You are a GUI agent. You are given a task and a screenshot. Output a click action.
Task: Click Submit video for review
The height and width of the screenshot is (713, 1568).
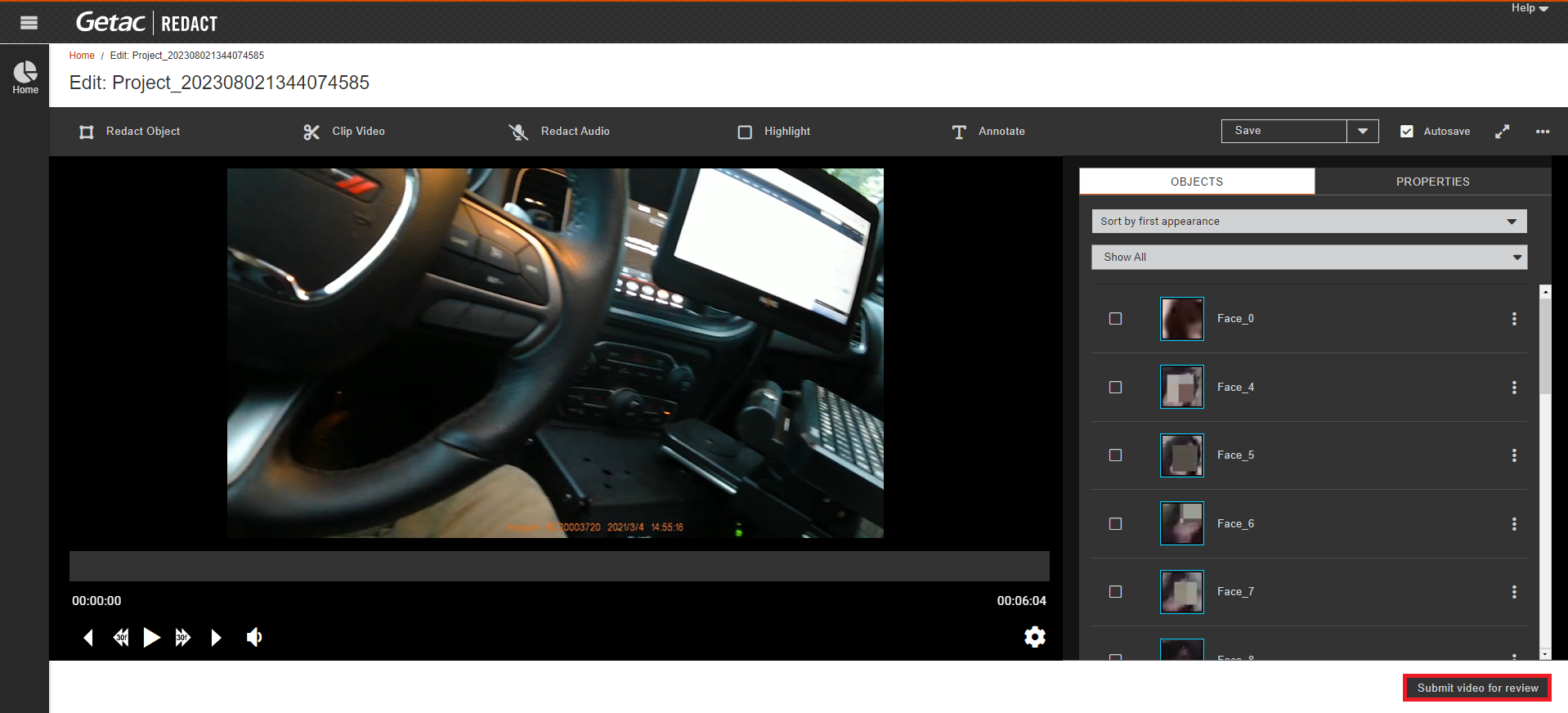1477,688
